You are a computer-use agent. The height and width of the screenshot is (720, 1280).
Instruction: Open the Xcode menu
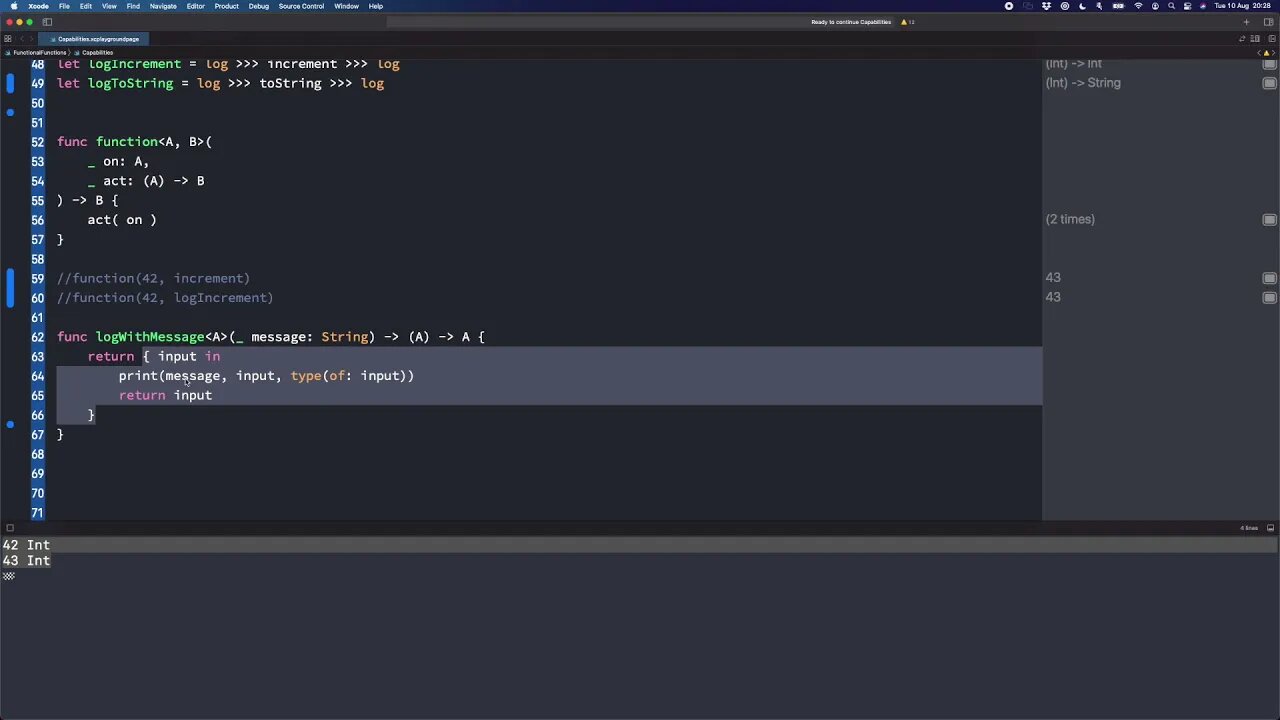[x=38, y=6]
